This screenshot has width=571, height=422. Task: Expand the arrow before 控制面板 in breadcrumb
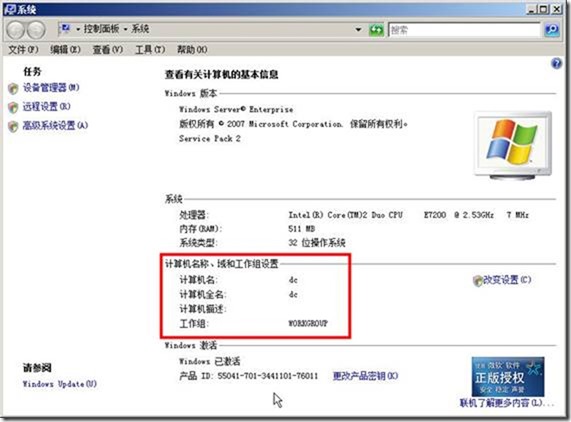click(78, 29)
